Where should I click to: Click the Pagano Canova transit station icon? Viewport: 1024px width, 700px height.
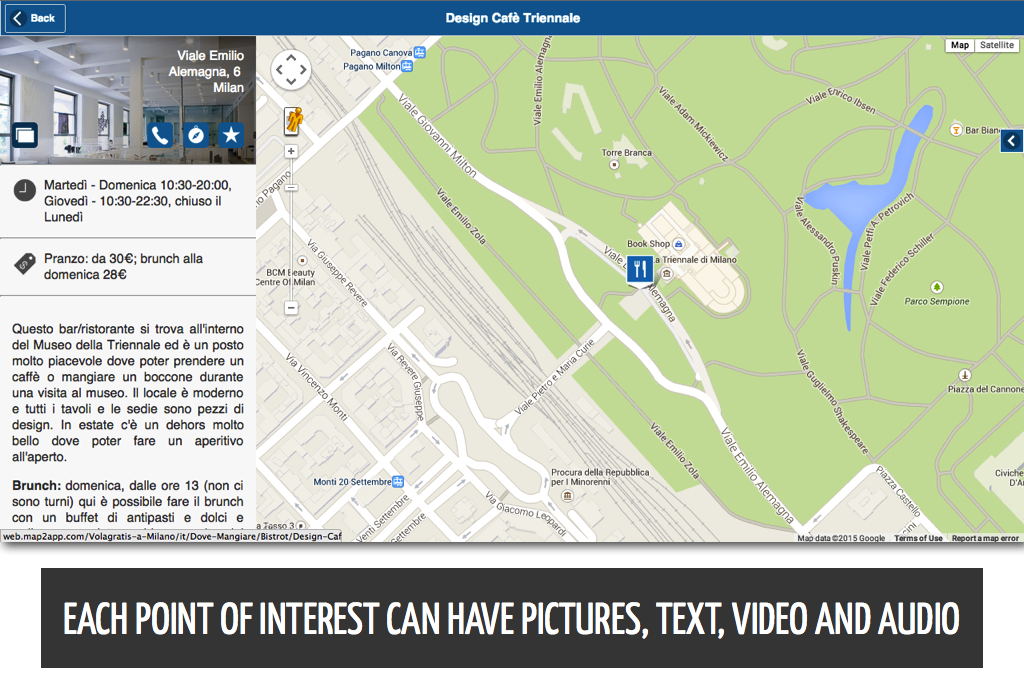[x=419, y=52]
